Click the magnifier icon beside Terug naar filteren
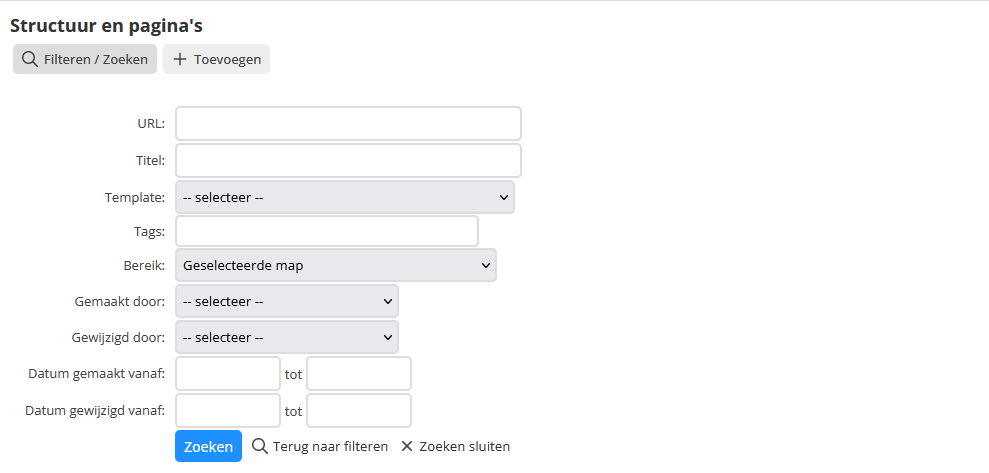The width and height of the screenshot is (989, 473). pos(260,447)
